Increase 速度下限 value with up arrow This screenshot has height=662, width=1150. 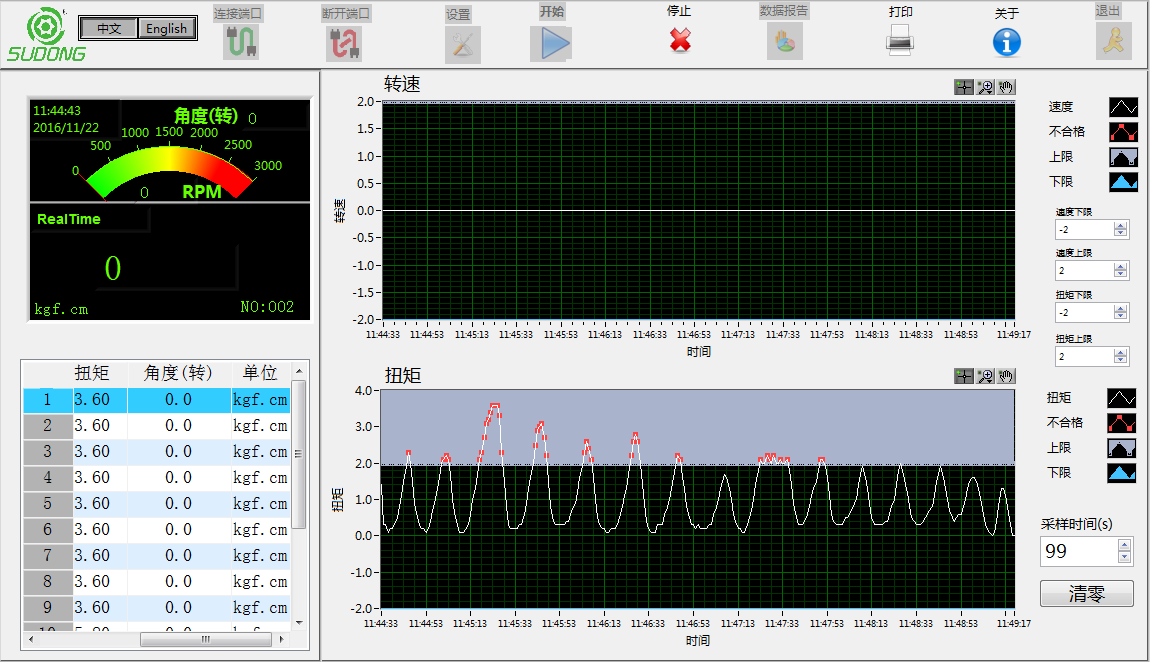(x=1120, y=226)
